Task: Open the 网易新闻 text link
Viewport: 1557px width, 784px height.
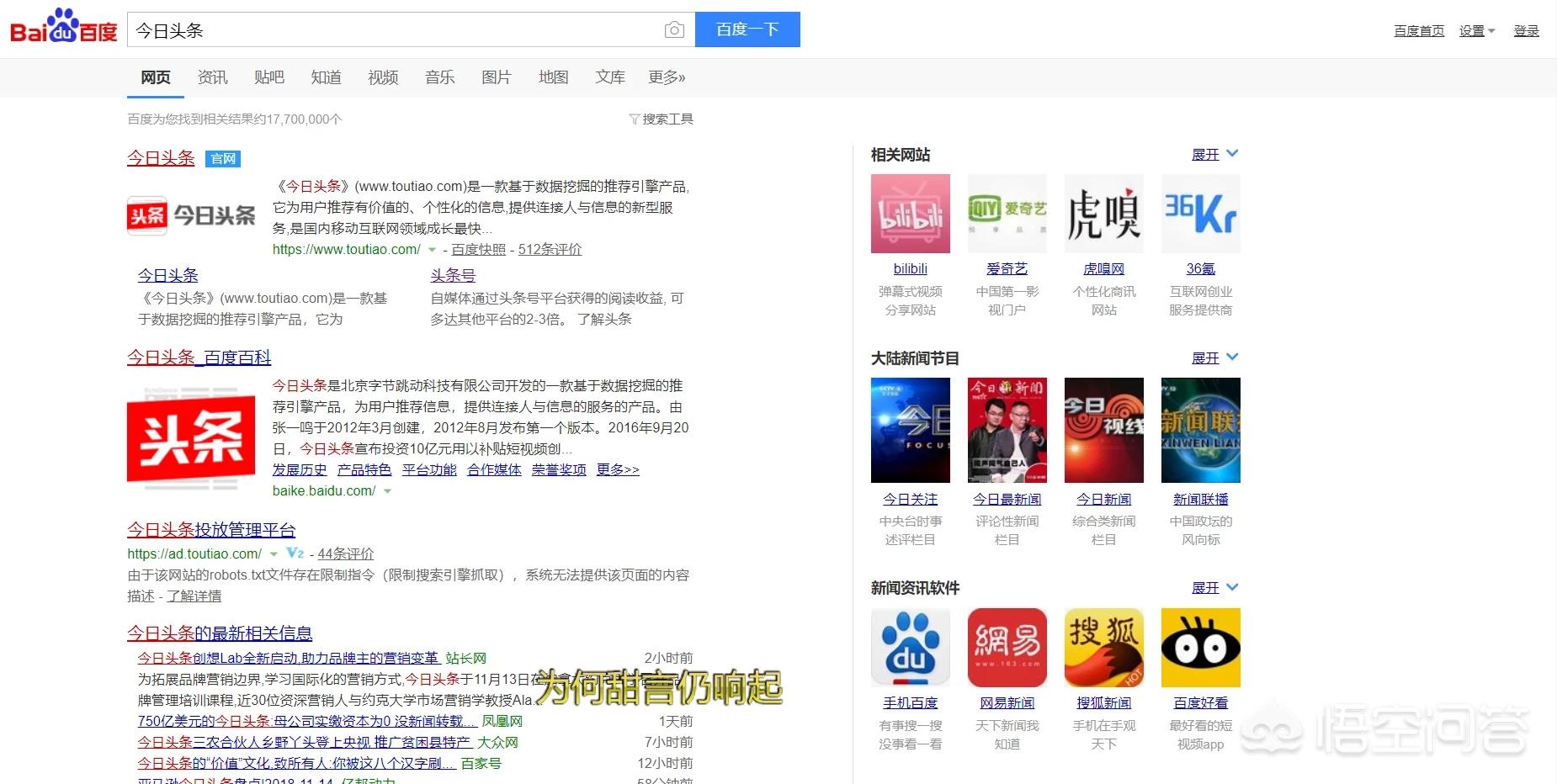Action: point(1007,703)
